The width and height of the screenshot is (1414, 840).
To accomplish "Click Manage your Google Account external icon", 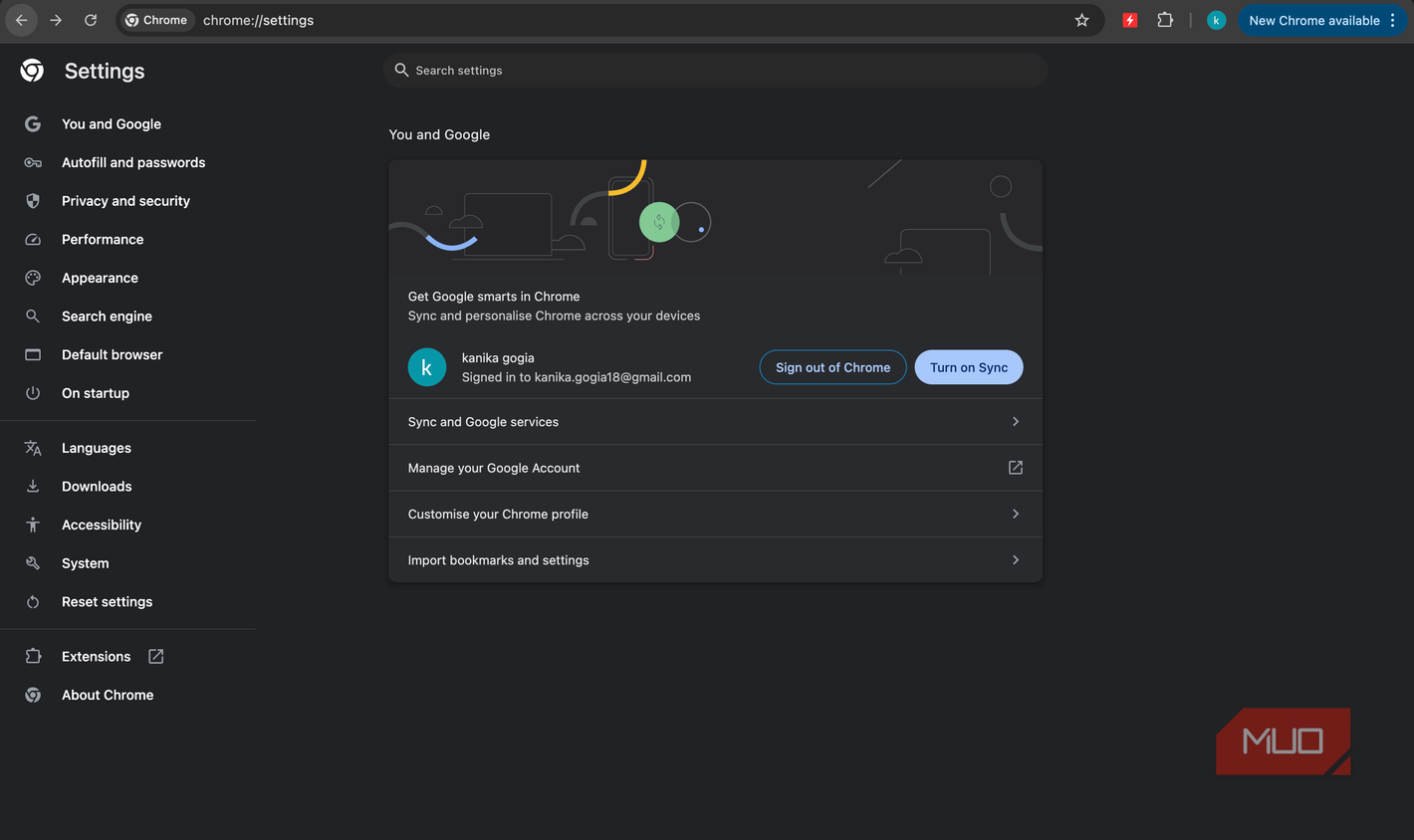I will pyautogui.click(x=1016, y=468).
